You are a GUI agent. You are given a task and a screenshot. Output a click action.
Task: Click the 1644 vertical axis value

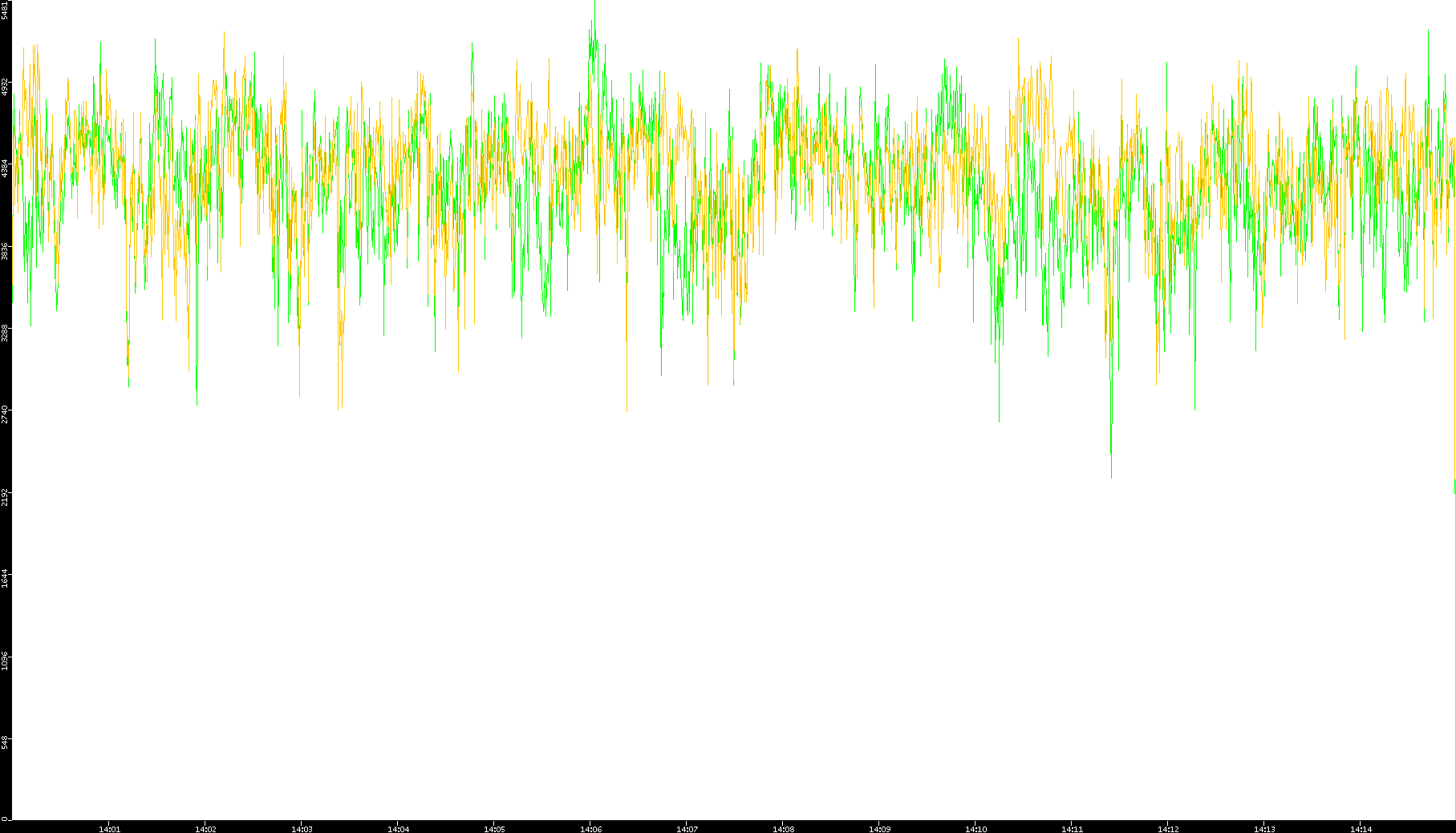6,579
